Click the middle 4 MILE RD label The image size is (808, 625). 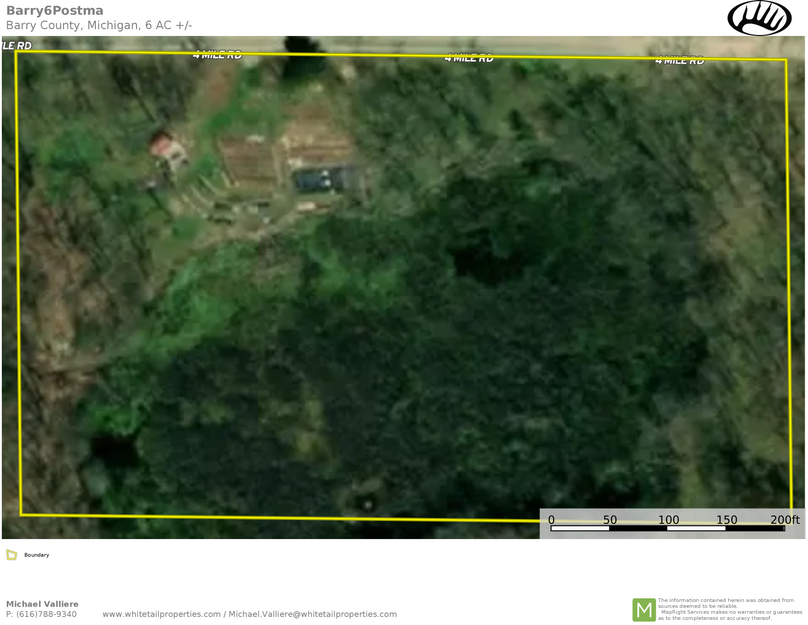(469, 58)
